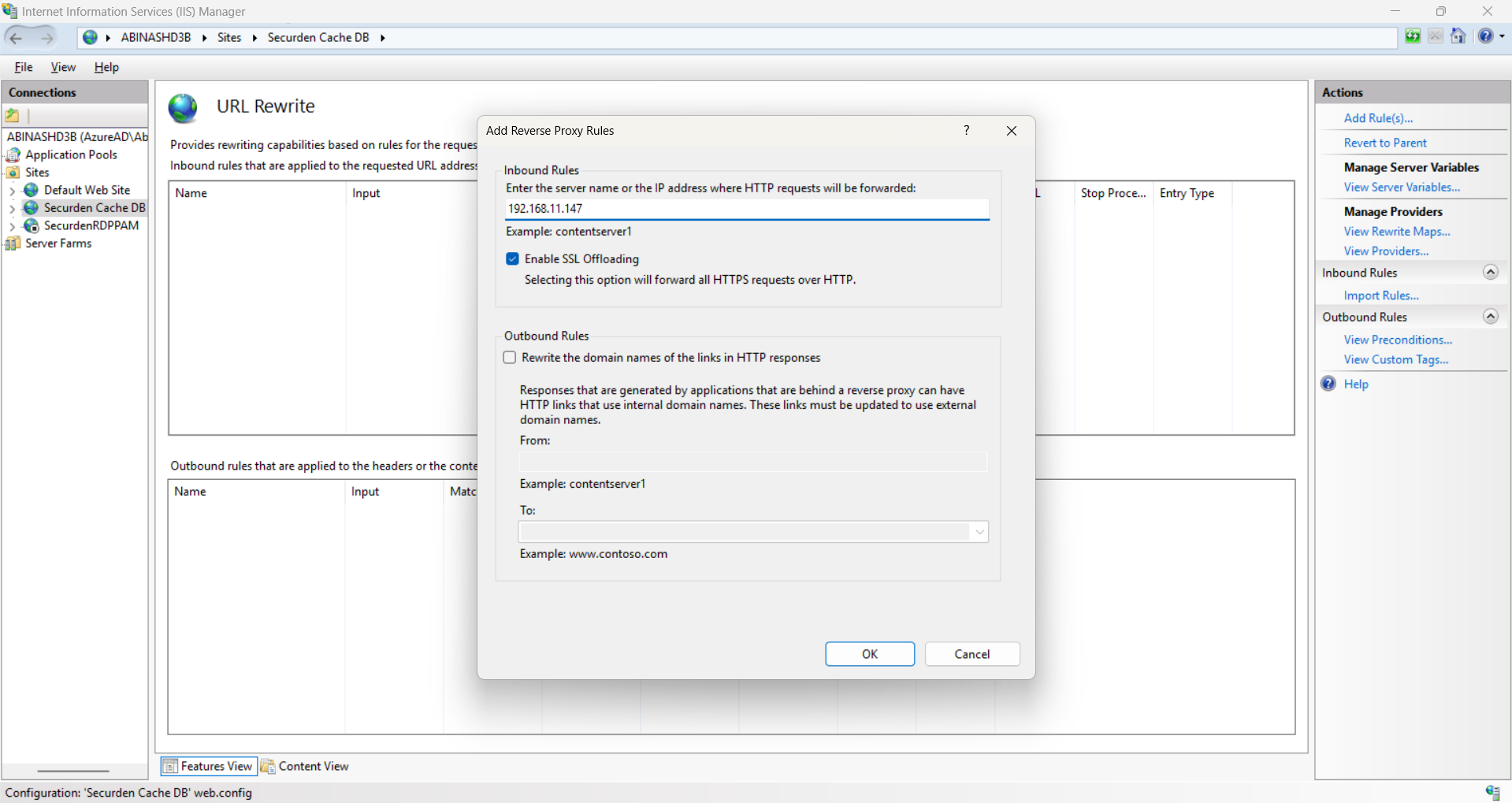The height and width of the screenshot is (803, 1512).
Task: Open View Custom Tags... link
Action: click(1396, 359)
